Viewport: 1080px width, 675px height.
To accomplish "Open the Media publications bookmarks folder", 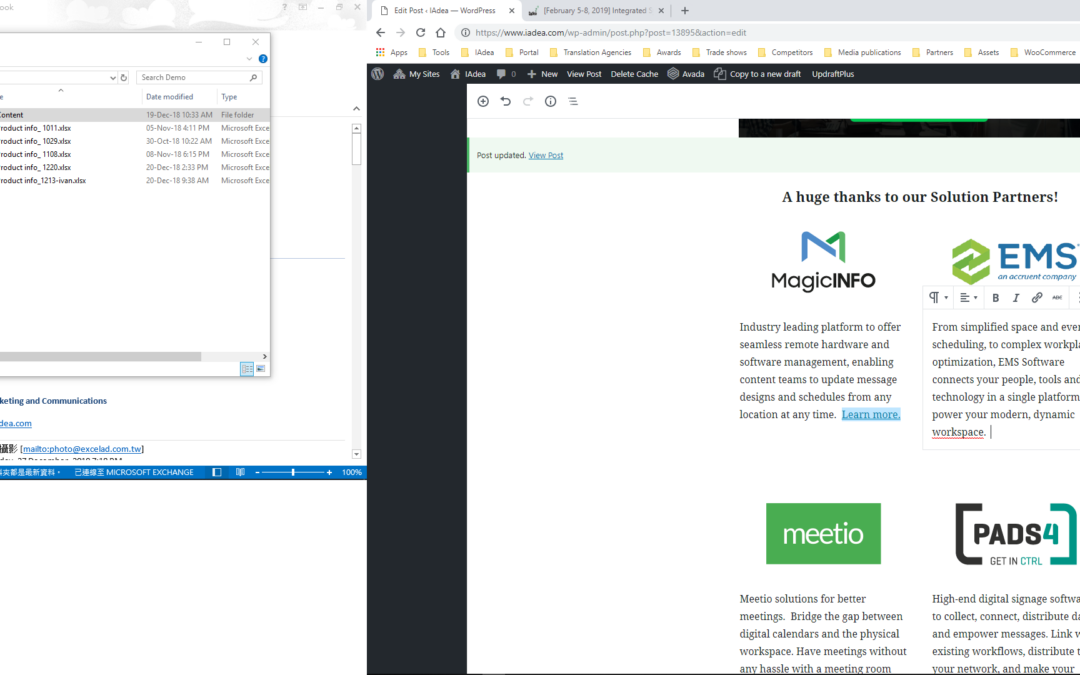I will click(x=862, y=52).
